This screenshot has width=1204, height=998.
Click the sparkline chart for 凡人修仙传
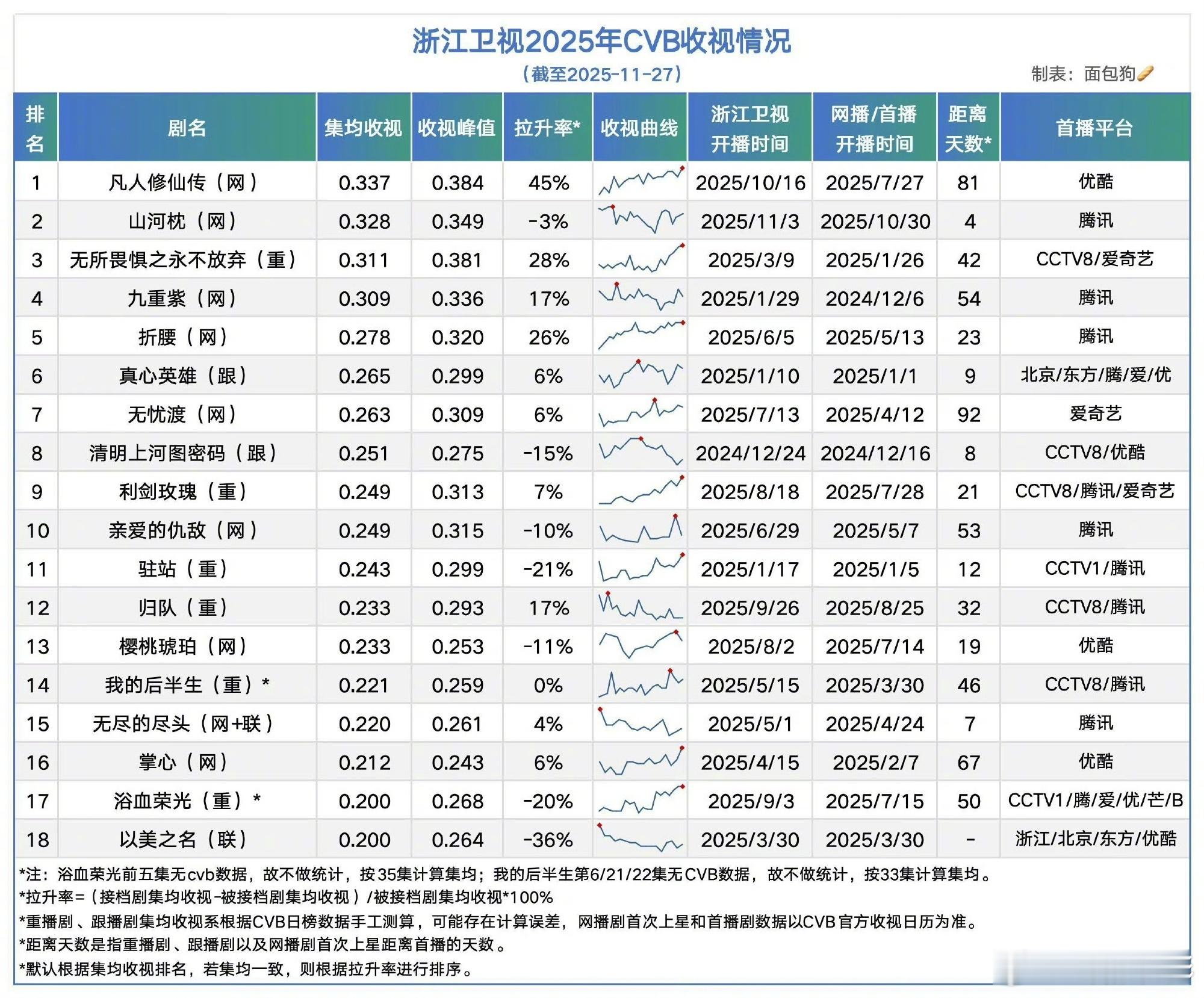640,181
